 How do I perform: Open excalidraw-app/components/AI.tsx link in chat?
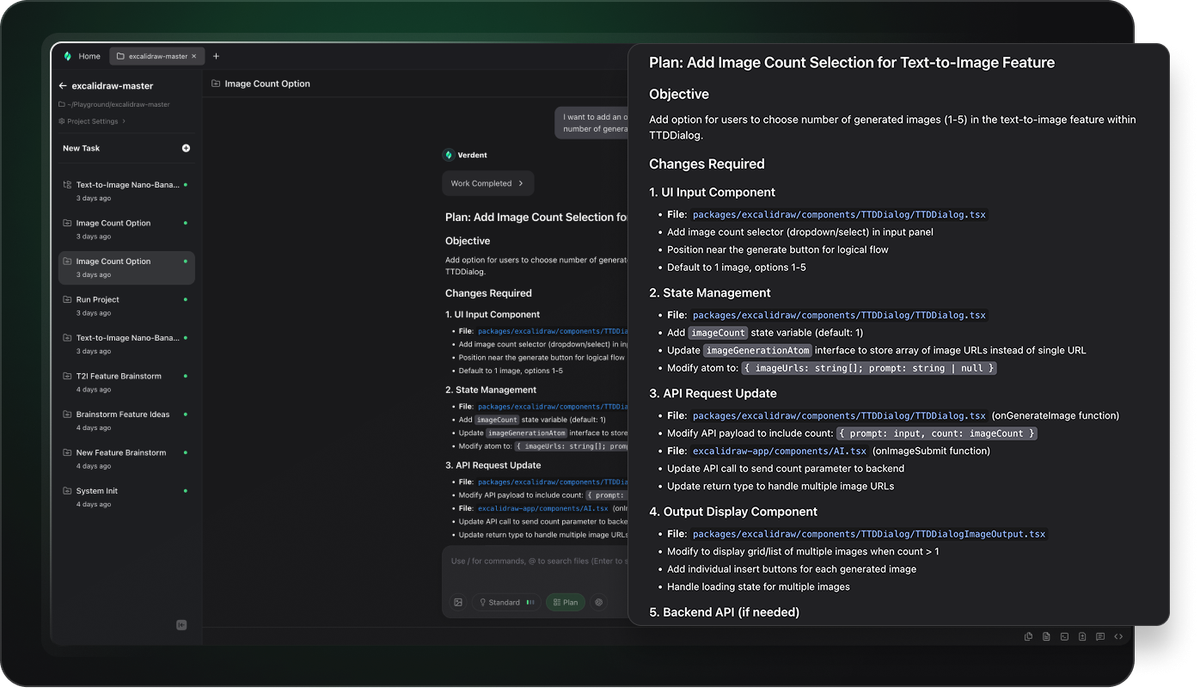(x=544, y=508)
